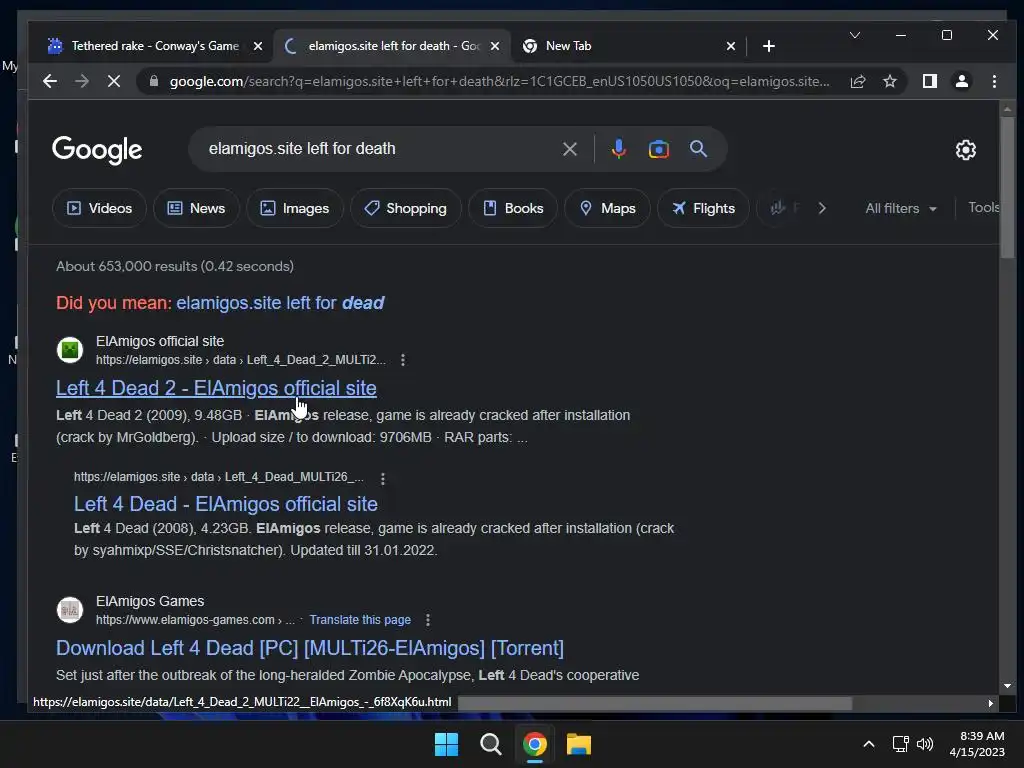Open Chrome's three-dot menu
Viewport: 1024px width, 768px height.
click(994, 81)
